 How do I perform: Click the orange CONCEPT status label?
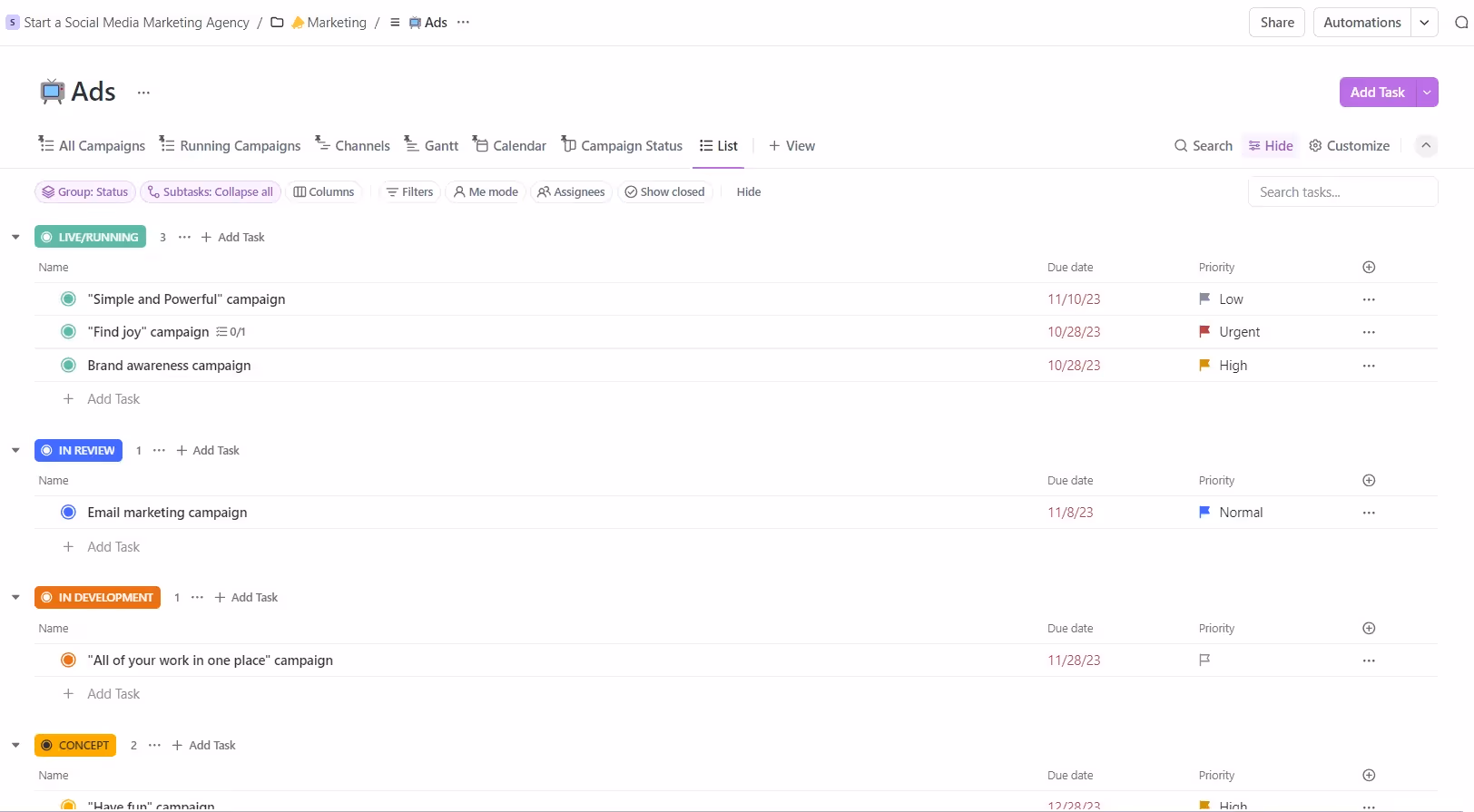coord(75,746)
